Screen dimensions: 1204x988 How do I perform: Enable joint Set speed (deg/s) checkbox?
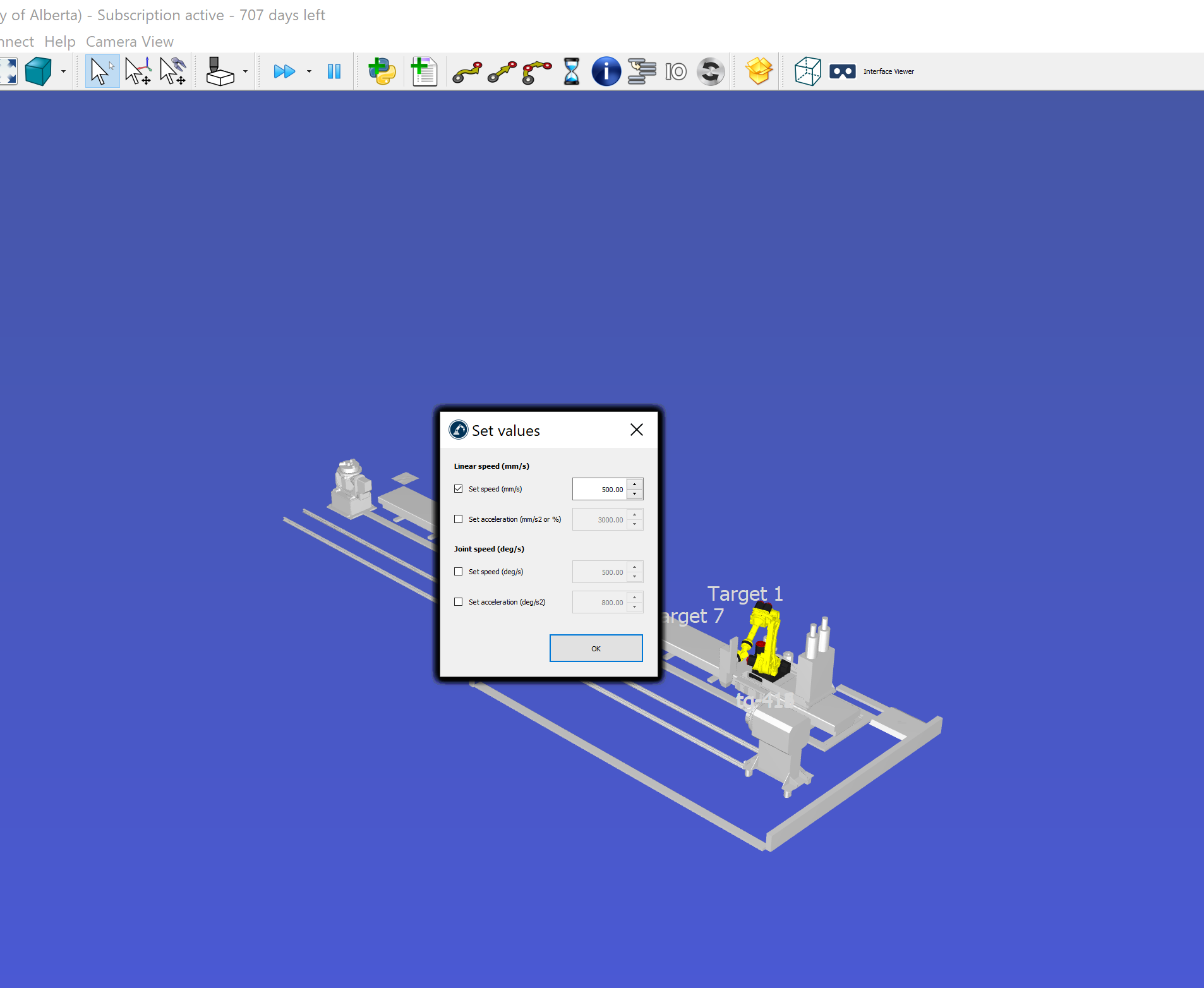point(459,572)
